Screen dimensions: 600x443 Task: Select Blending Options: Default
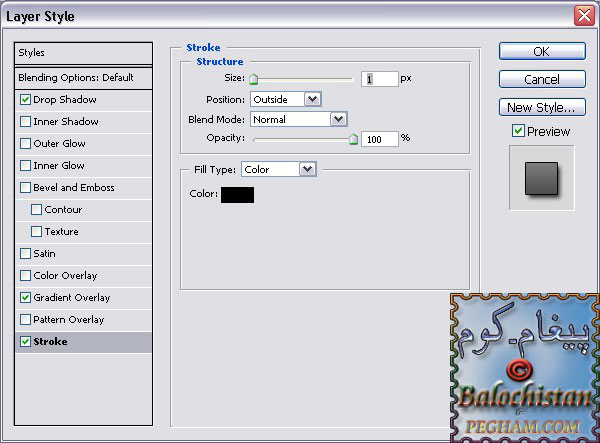(x=83, y=78)
